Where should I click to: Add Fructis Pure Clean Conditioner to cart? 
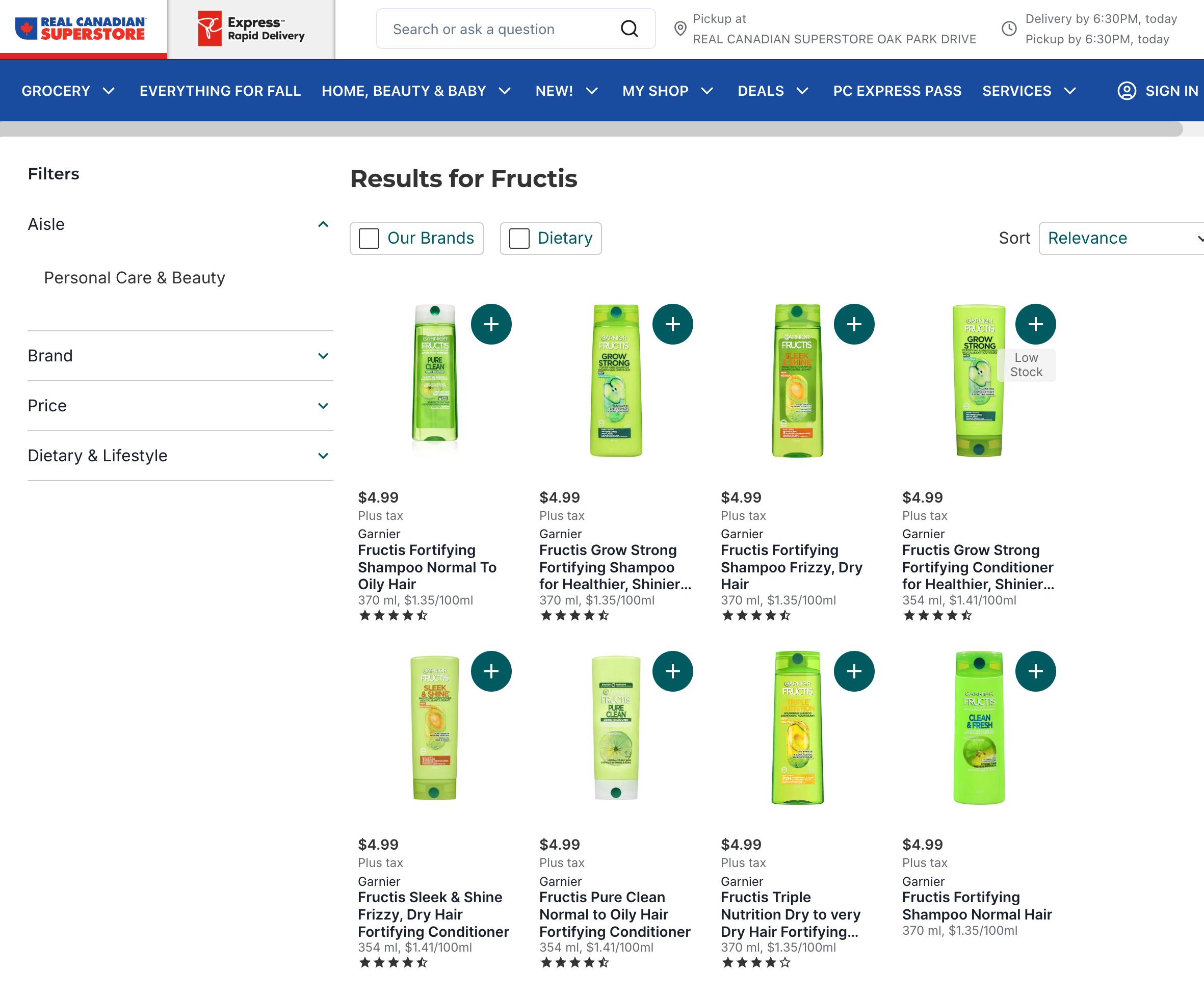click(x=672, y=671)
